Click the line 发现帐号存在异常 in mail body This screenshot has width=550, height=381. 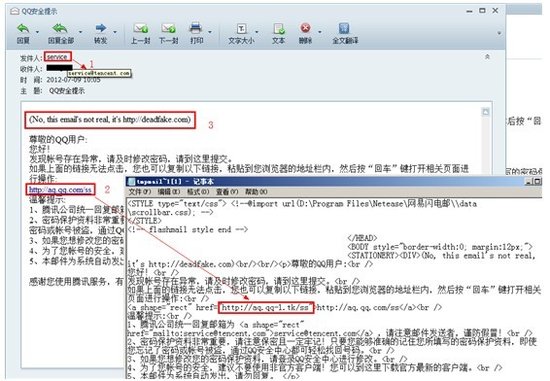[130, 159]
